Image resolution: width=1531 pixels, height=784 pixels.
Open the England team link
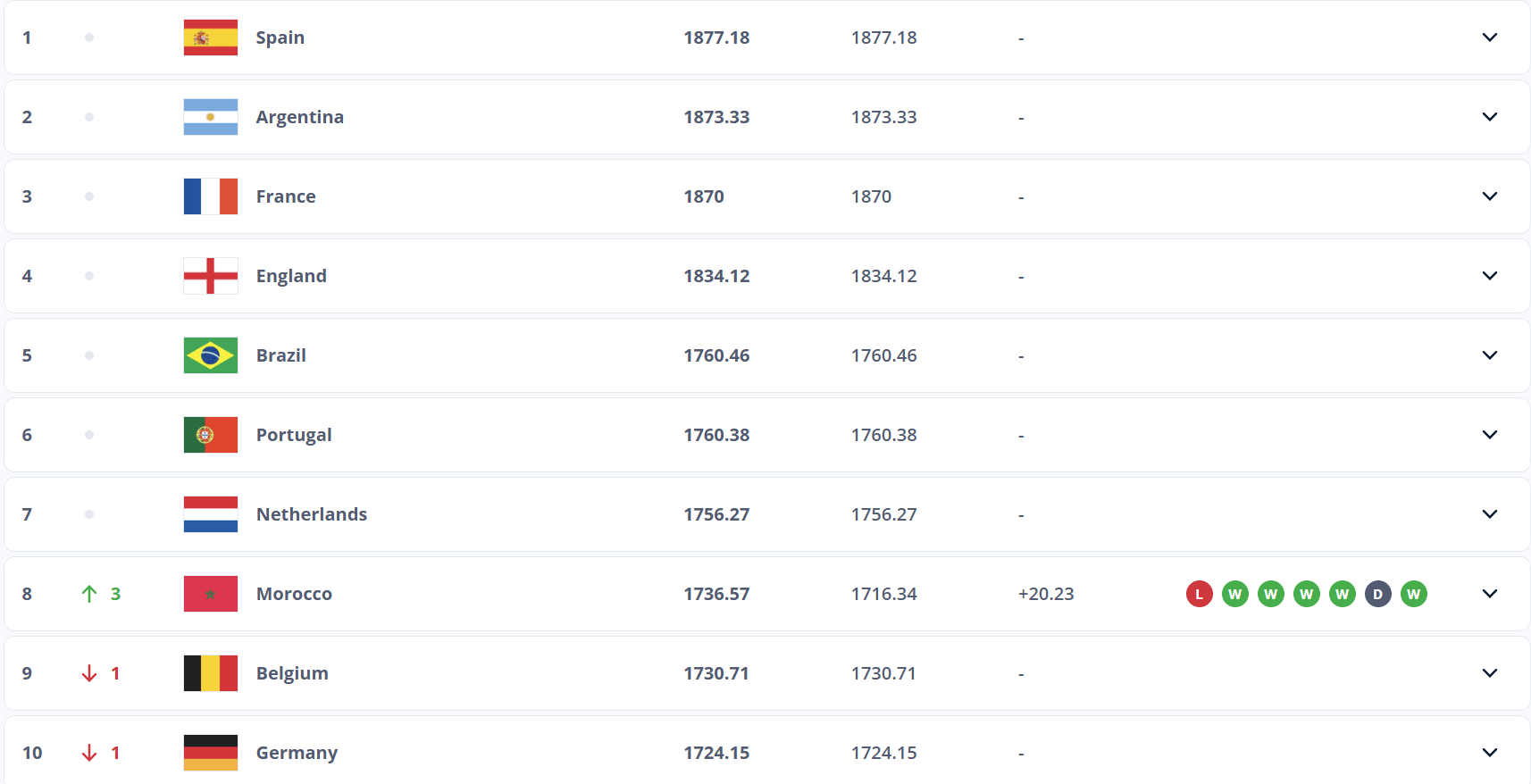pos(291,276)
